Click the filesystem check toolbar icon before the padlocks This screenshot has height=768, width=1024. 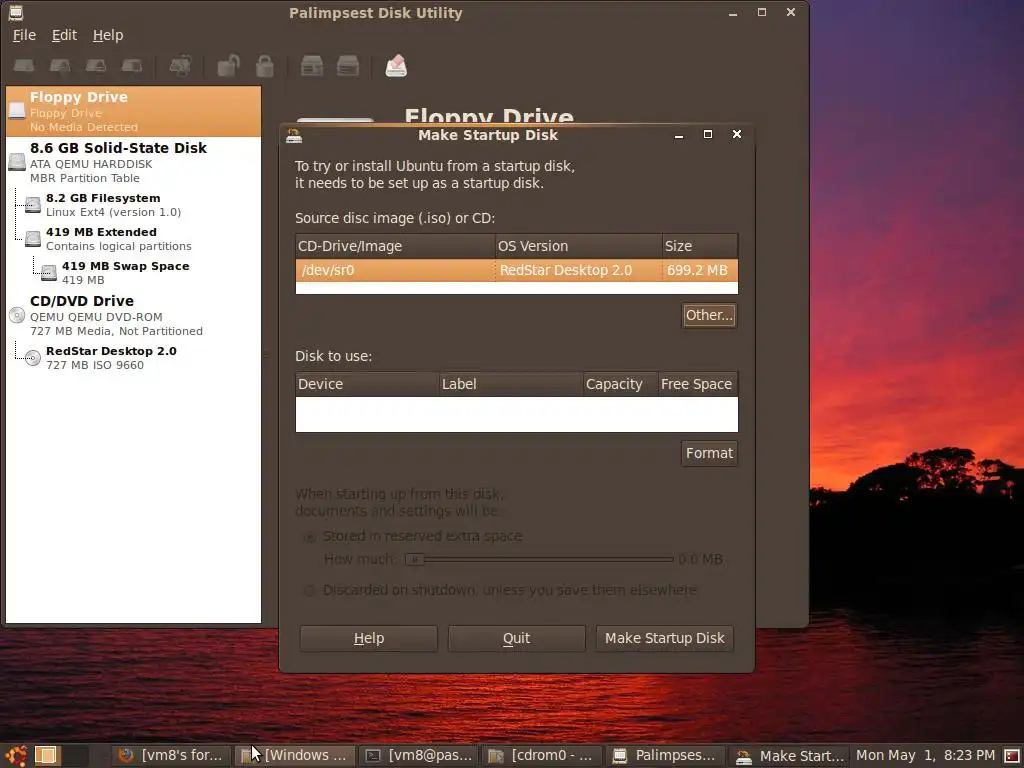tap(180, 66)
